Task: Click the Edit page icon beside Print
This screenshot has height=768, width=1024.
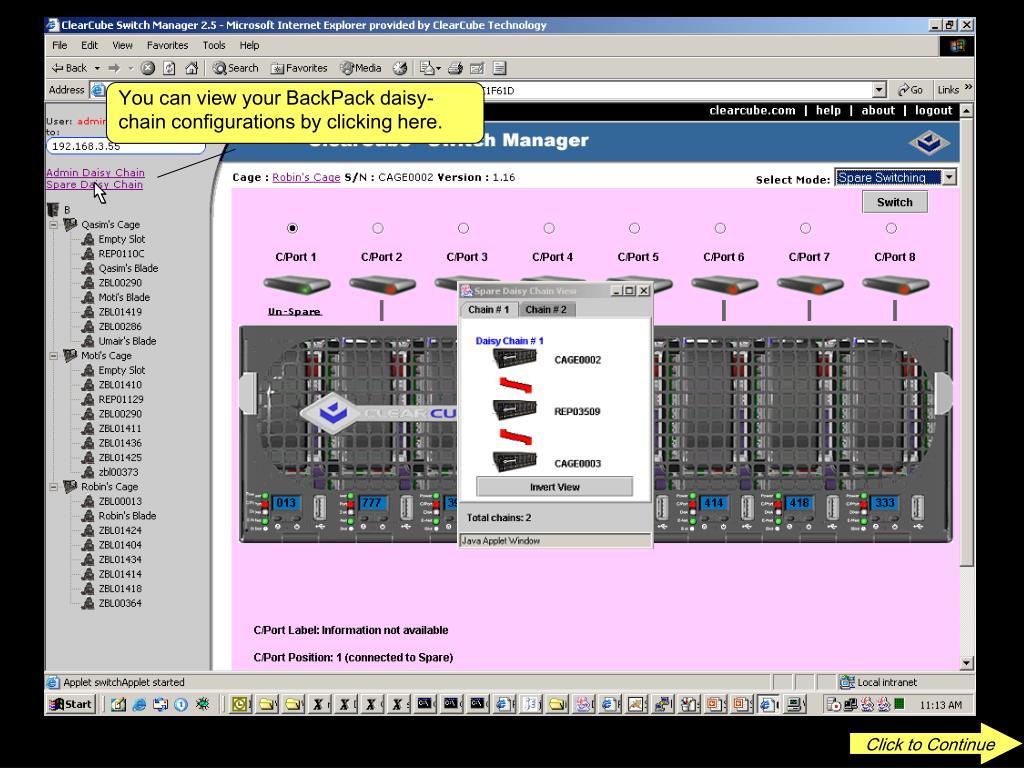Action: pyautogui.click(x=477, y=68)
